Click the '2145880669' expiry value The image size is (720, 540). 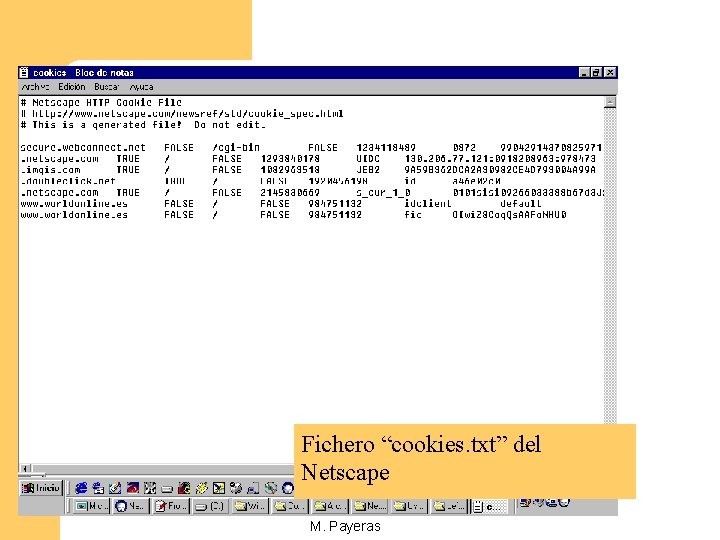pos(290,192)
